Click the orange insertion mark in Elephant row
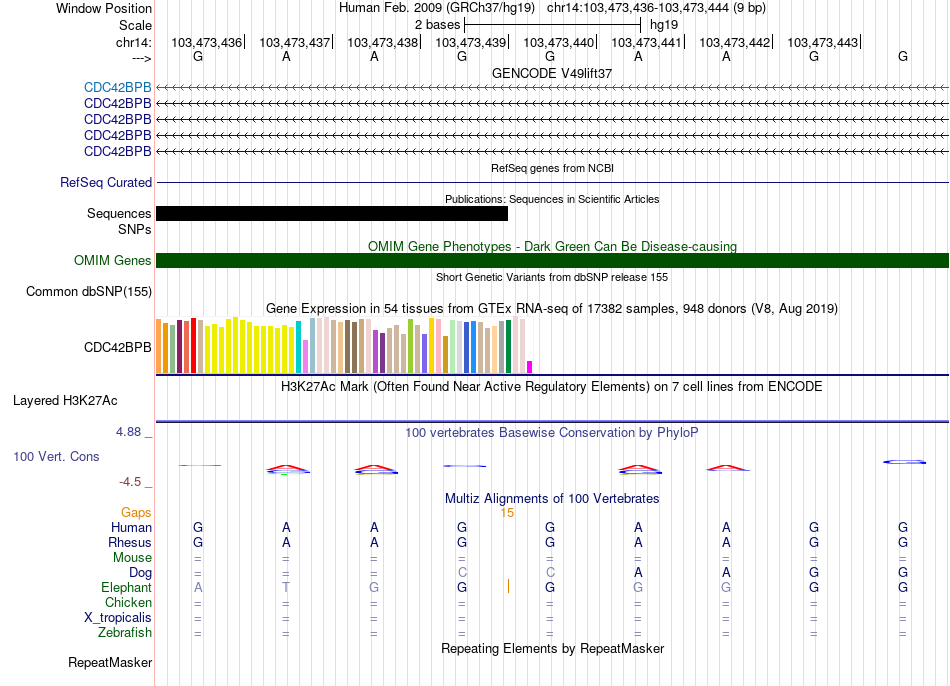950x686 pixels. 508,586
